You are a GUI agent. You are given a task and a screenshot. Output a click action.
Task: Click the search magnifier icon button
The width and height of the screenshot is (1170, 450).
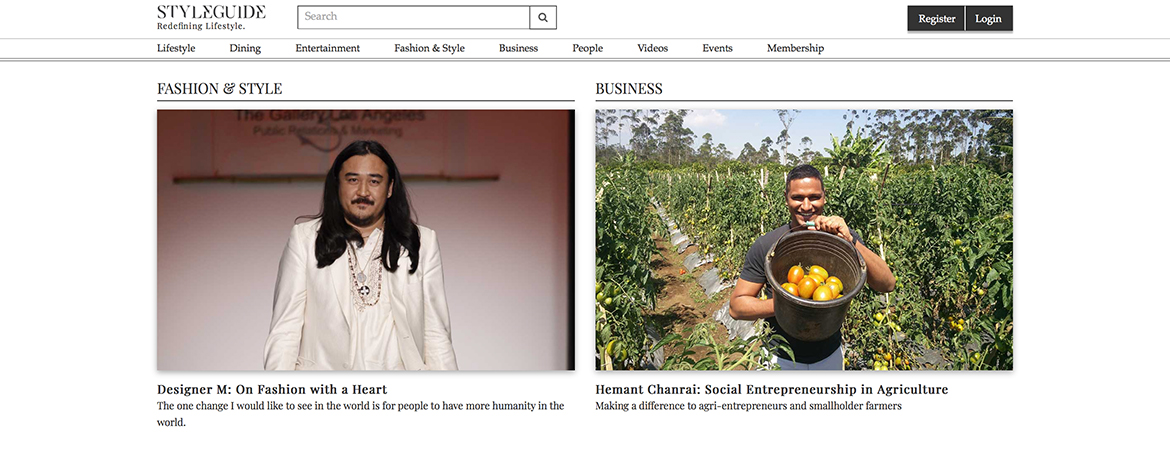[543, 17]
